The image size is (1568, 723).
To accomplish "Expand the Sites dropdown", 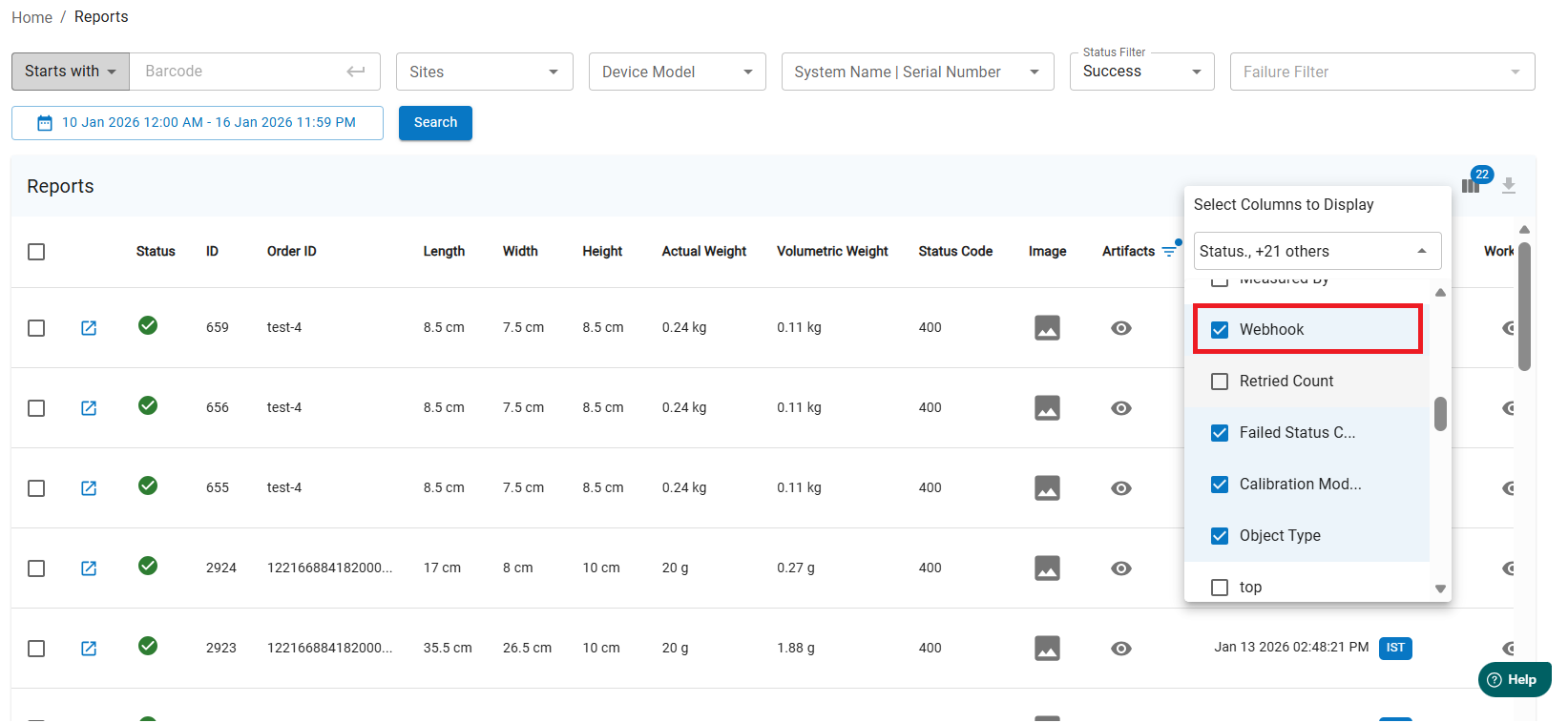I will (484, 72).
